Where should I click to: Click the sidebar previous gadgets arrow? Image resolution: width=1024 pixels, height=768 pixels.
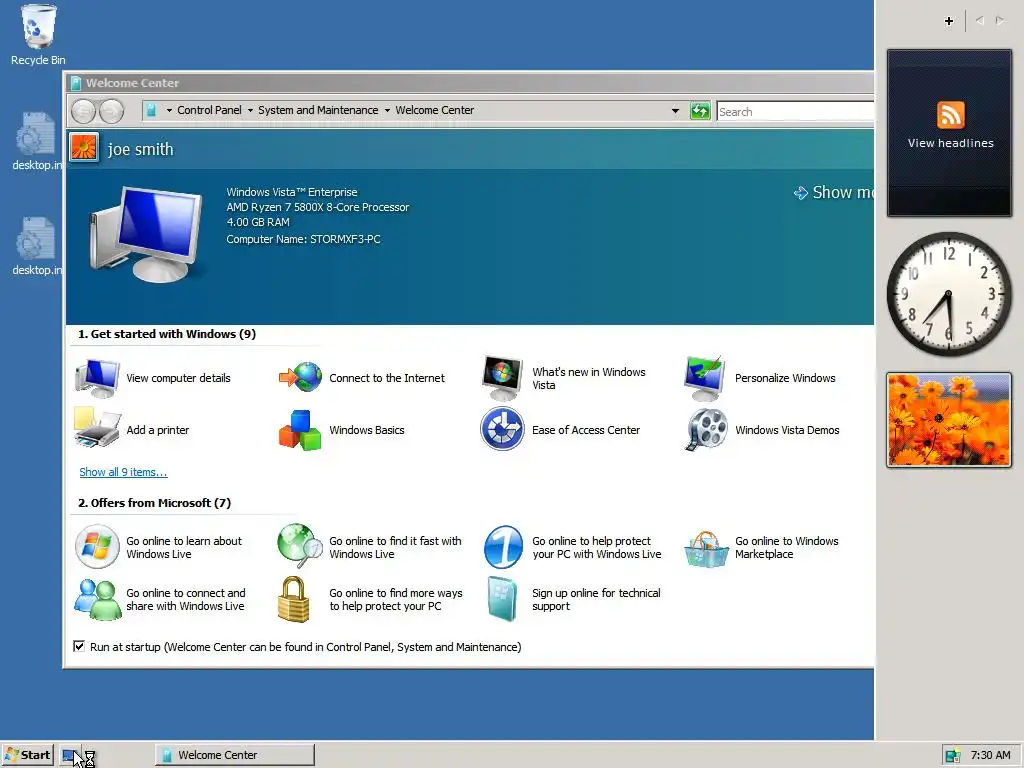[x=980, y=21]
